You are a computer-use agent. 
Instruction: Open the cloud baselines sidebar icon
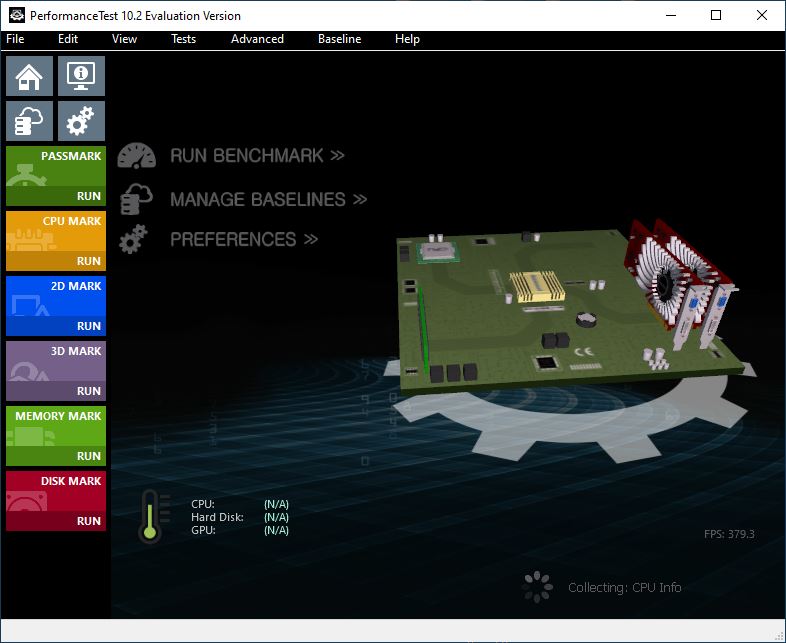(29, 121)
